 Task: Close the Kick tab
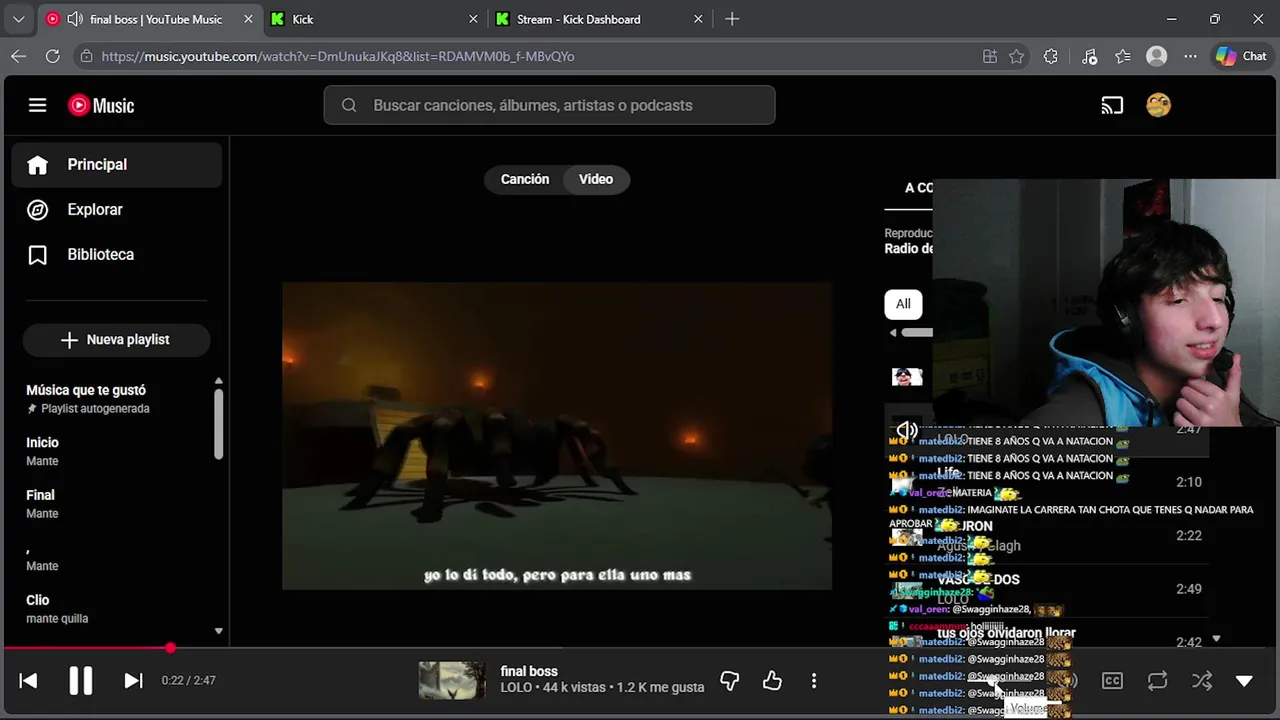(473, 19)
